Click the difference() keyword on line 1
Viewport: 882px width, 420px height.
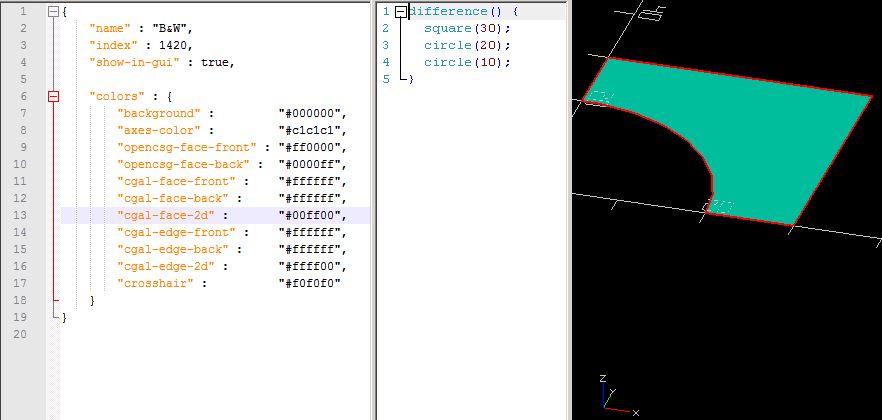click(454, 11)
